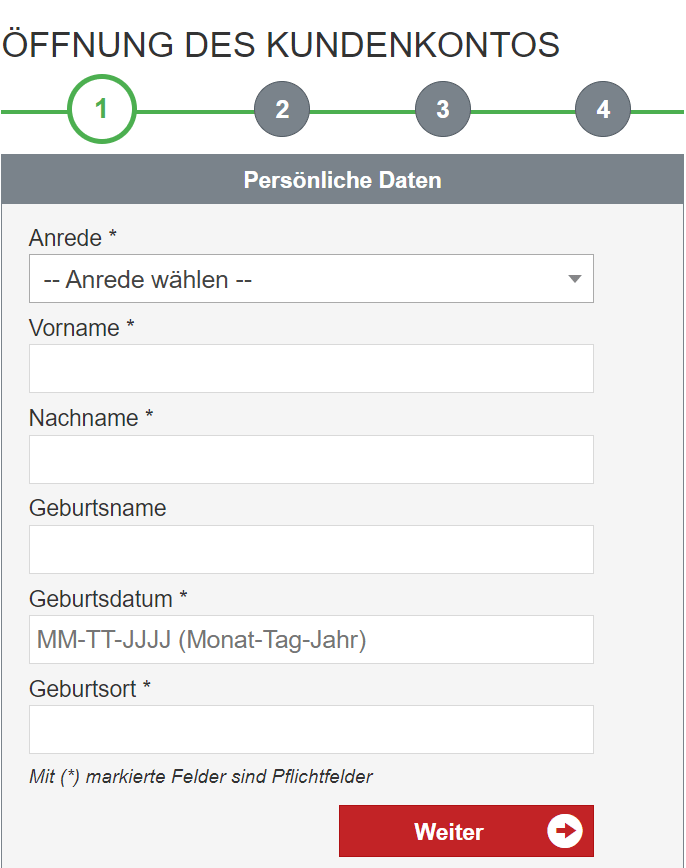Click the Anrede dropdown arrow
686x868 pixels.
point(575,279)
